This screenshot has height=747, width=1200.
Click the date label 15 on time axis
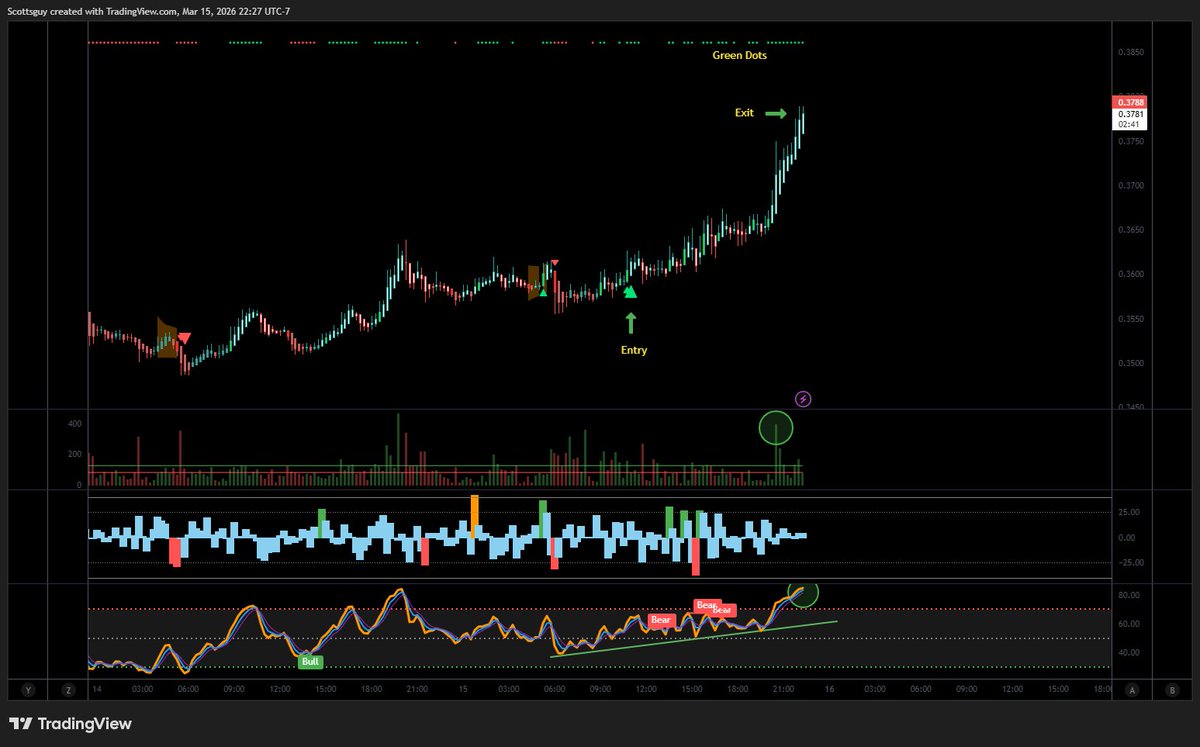464,689
